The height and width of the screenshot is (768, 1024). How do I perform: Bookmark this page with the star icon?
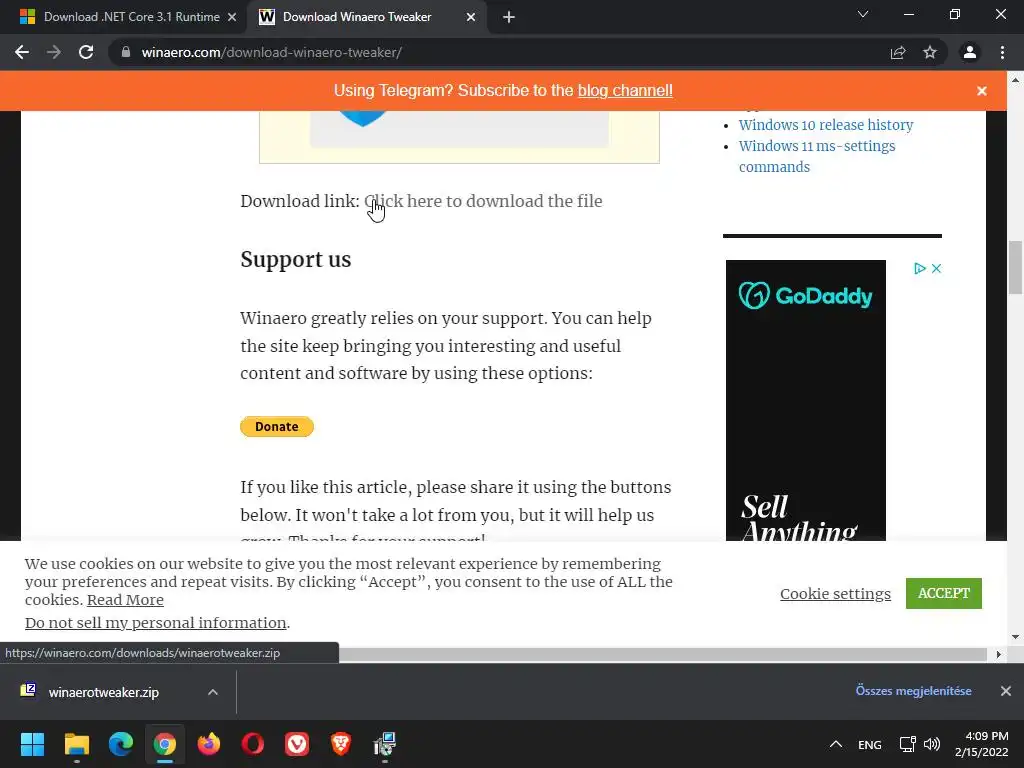[x=930, y=52]
